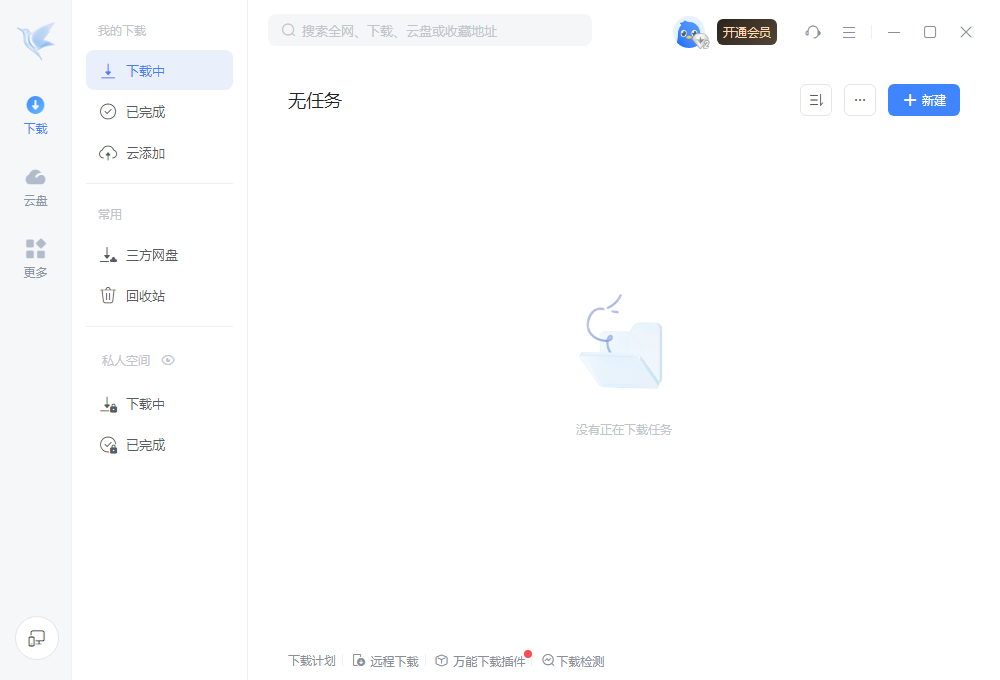Viewport: 1000px width, 680px height.
Task: Click the floating window icon at bottom left
Action: [x=37, y=638]
